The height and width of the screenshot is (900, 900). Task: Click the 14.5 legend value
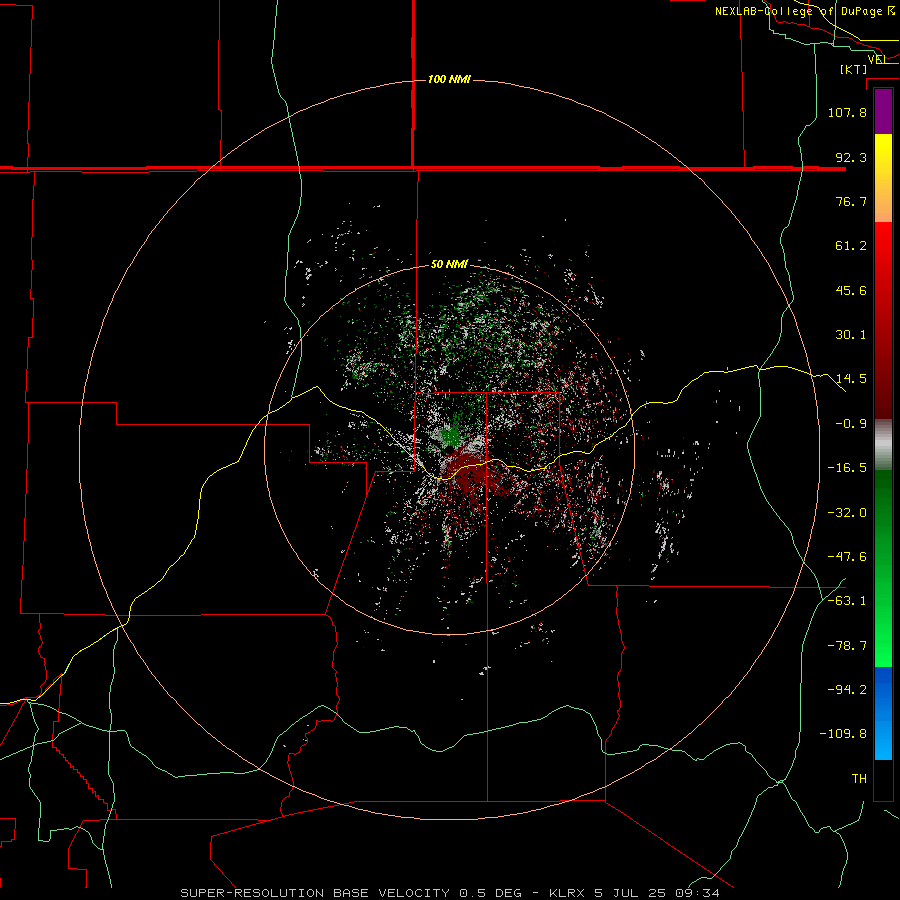point(851,379)
